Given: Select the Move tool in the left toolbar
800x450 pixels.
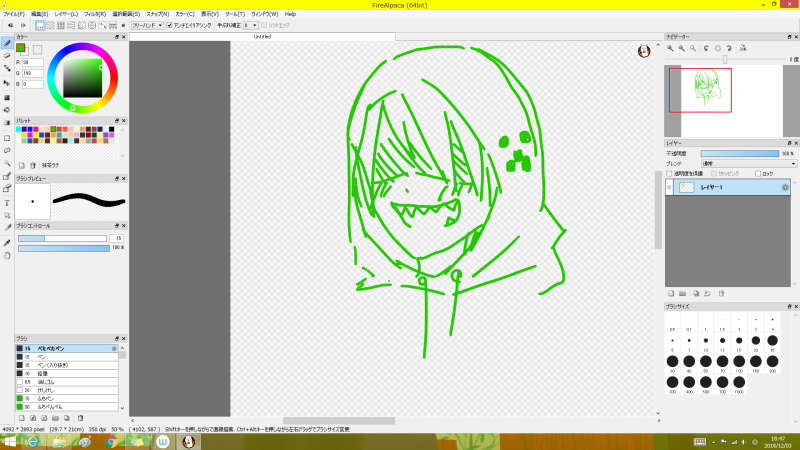Looking at the screenshot, I should [7, 83].
